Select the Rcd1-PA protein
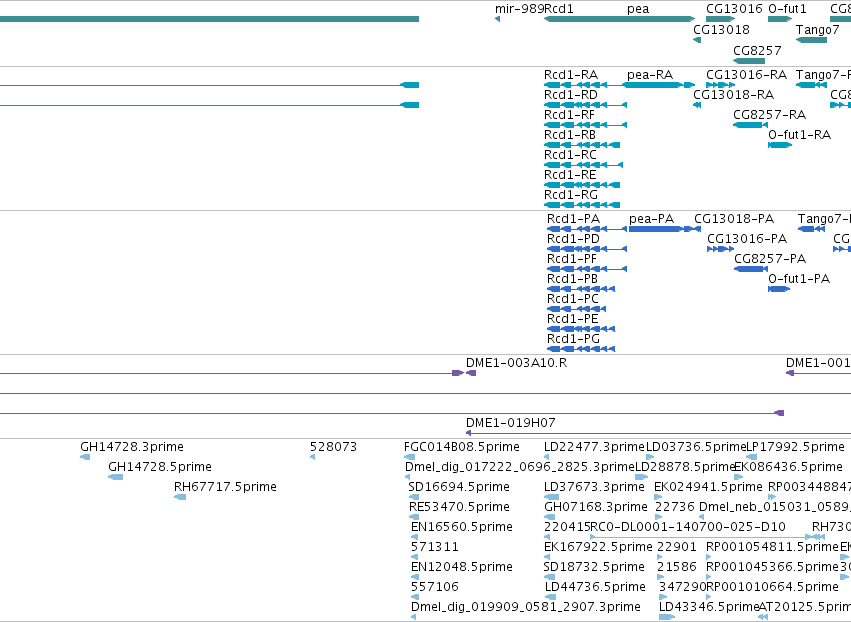851x622 pixels. 587,229
